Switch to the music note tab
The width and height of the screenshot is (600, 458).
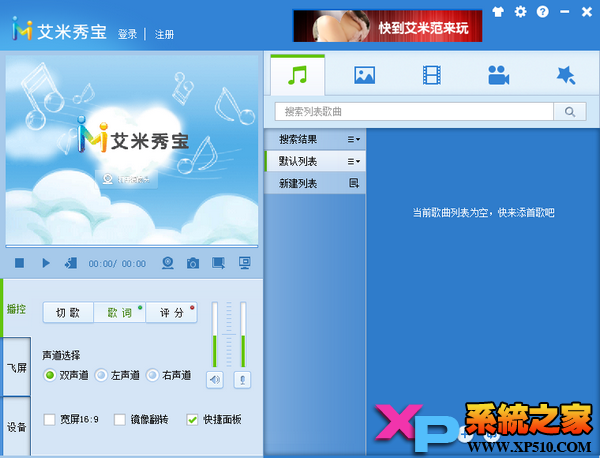tap(298, 75)
